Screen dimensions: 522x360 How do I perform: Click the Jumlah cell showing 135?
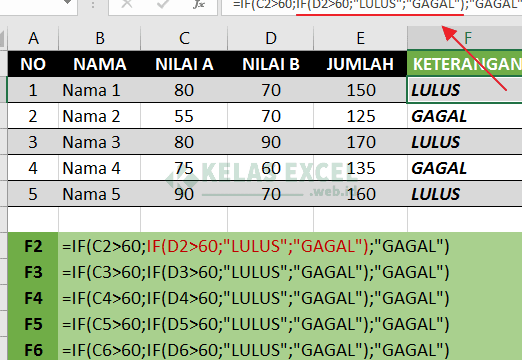tap(360, 168)
